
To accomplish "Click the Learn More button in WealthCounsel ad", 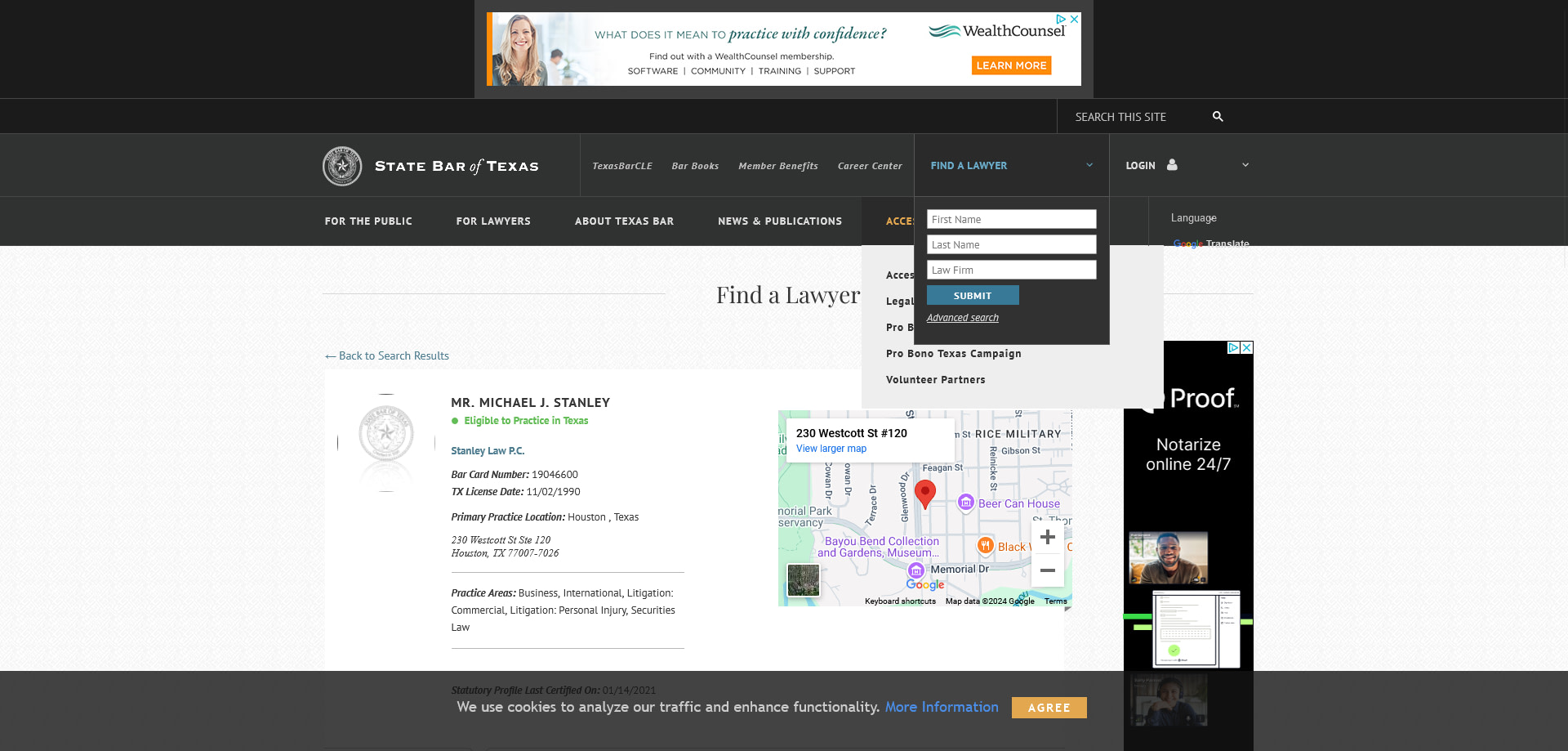I will [x=1011, y=65].
